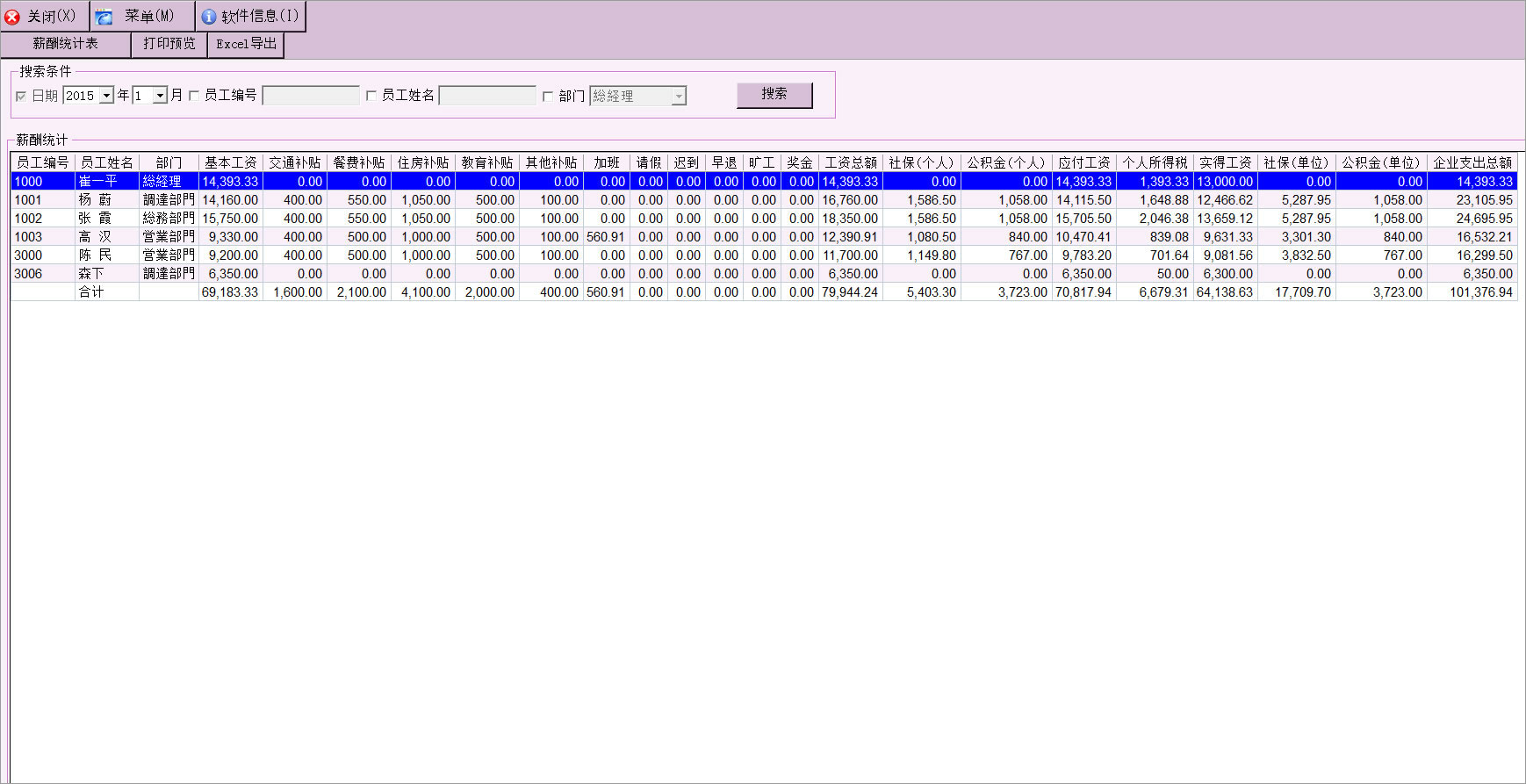Select the row for employee 杨 蔚

(x=95, y=200)
